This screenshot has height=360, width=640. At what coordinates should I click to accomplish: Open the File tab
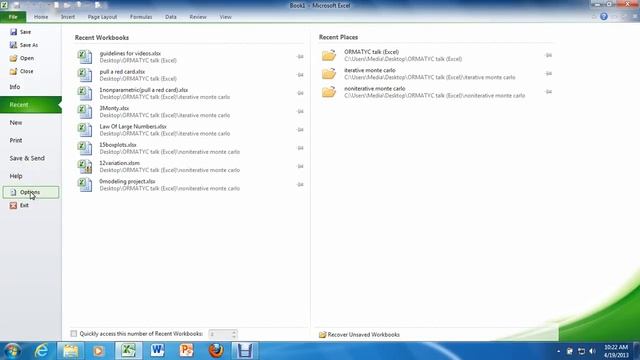pos(13,17)
